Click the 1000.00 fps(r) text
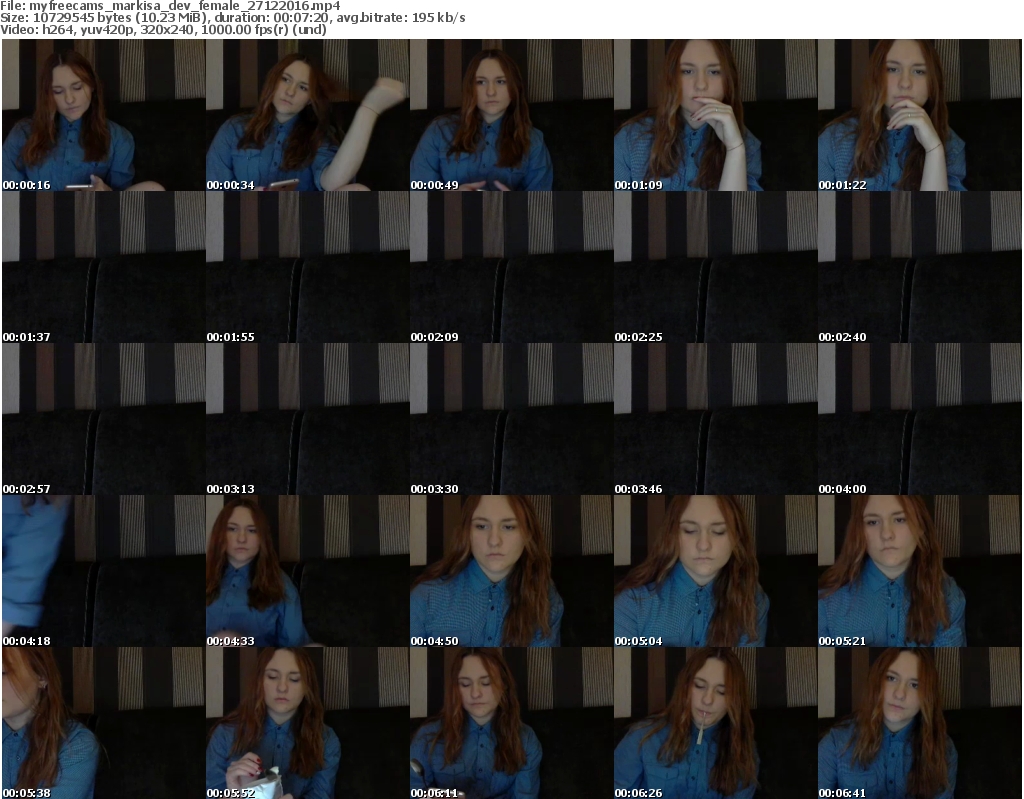The width and height of the screenshot is (1024, 799). tap(246, 29)
